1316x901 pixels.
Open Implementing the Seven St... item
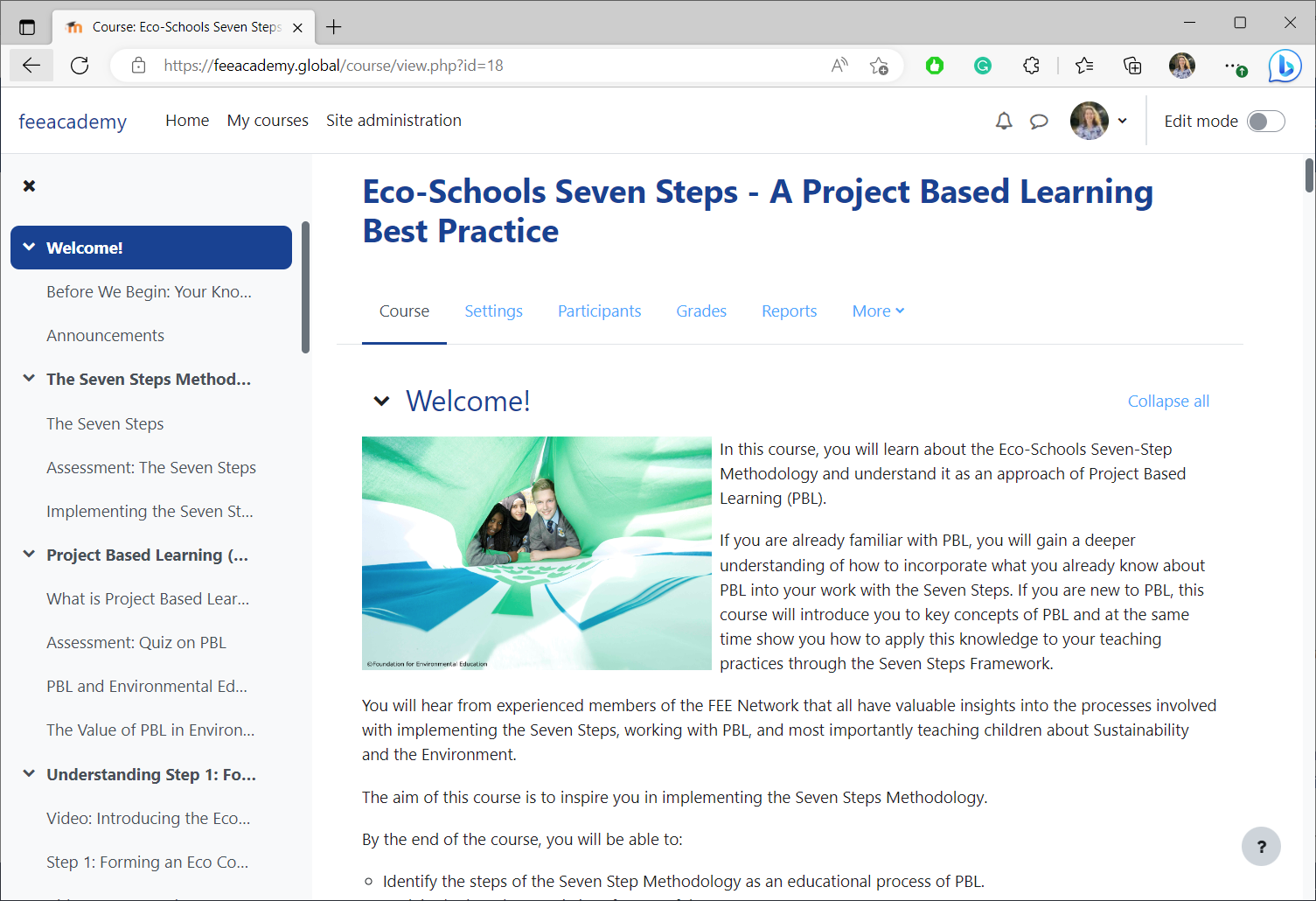click(150, 511)
